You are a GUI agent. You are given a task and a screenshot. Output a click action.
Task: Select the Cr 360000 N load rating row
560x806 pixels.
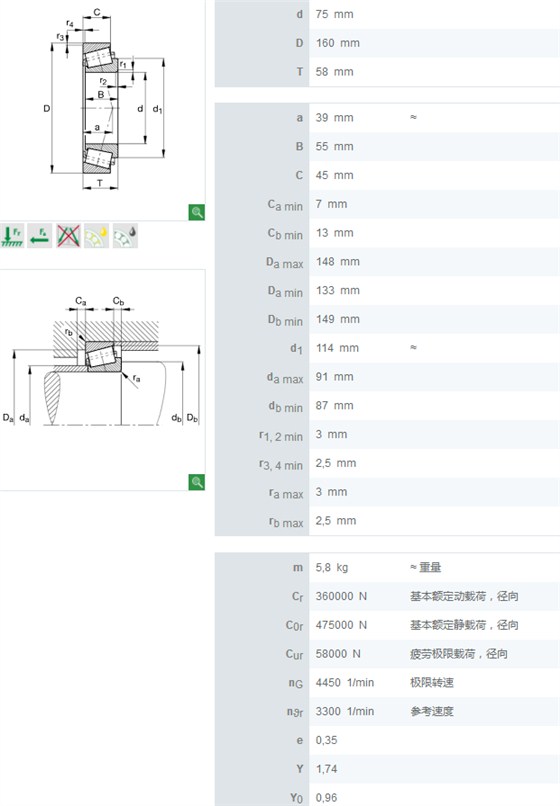click(387, 596)
